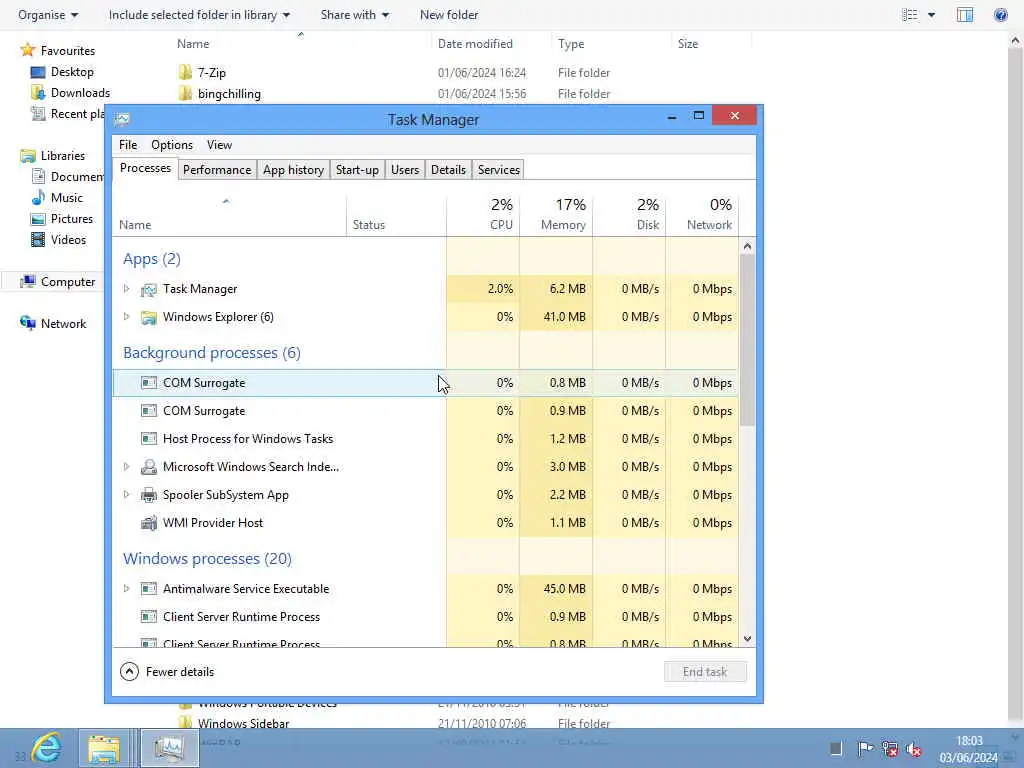Click New folder in Explorer toolbar
Image resolution: width=1024 pixels, height=768 pixels.
coord(449,14)
